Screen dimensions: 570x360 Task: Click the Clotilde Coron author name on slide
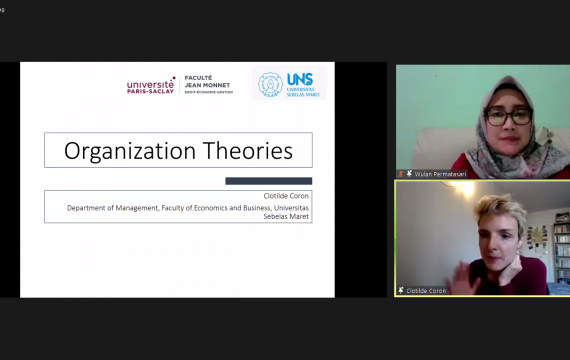[x=286, y=196]
